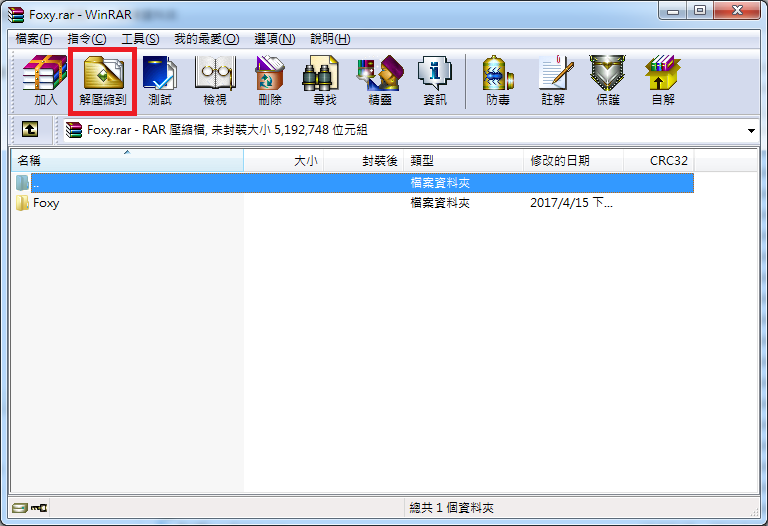The image size is (768, 526).
Task: Launch the 精靈 (Wizard) icon
Action: tap(380, 80)
